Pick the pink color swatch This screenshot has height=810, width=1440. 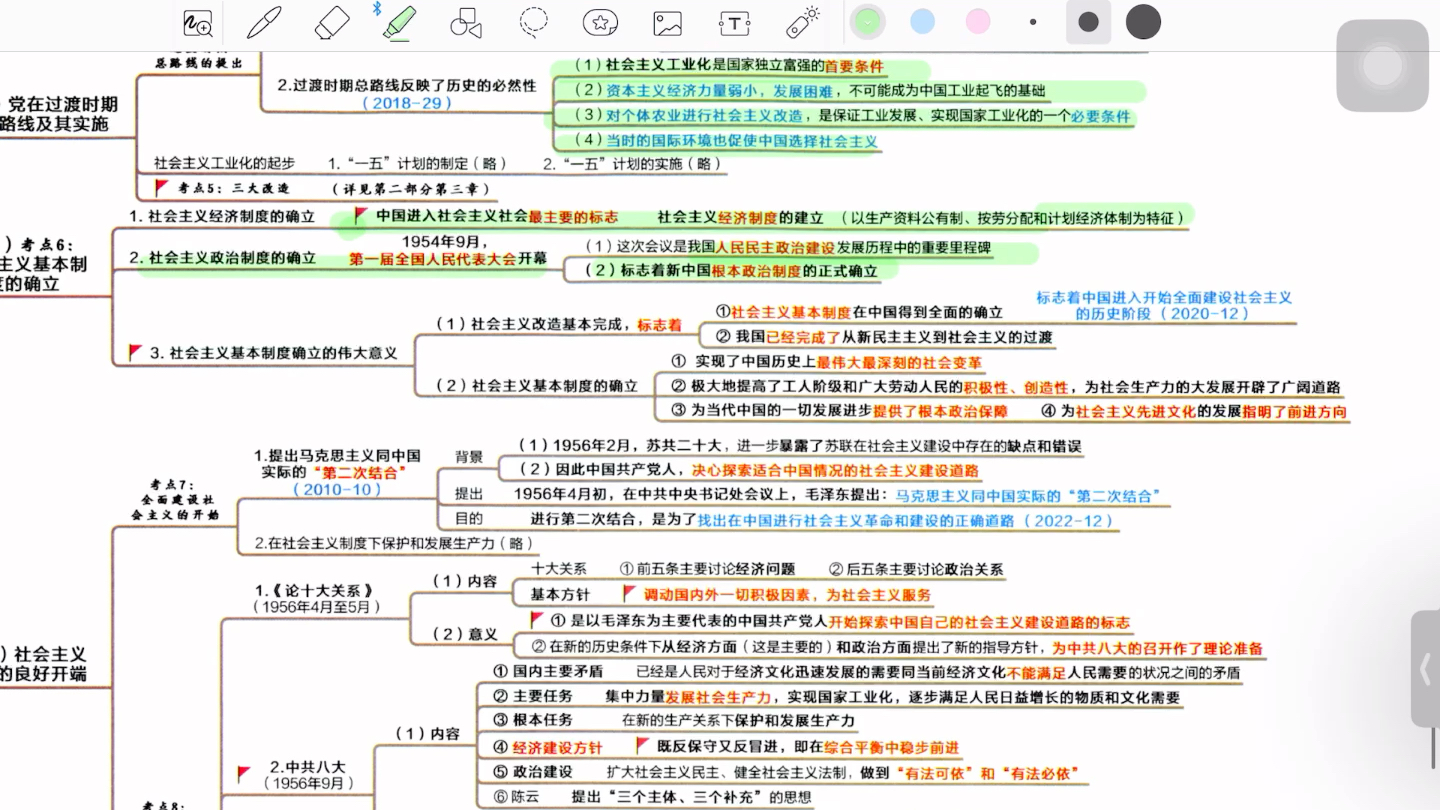[978, 22]
